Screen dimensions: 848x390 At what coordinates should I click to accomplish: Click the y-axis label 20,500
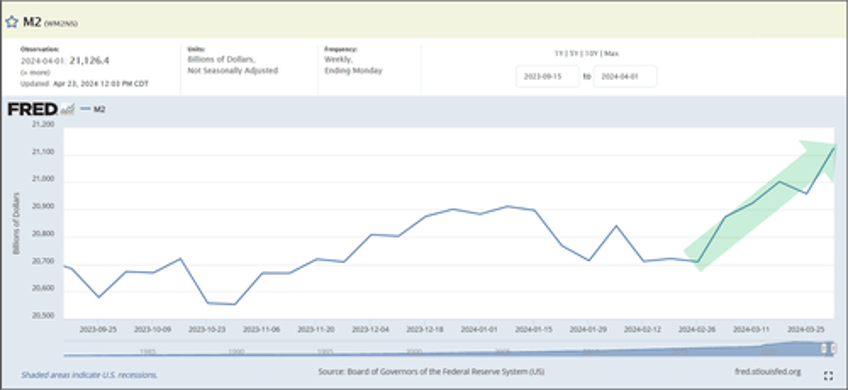coord(43,315)
